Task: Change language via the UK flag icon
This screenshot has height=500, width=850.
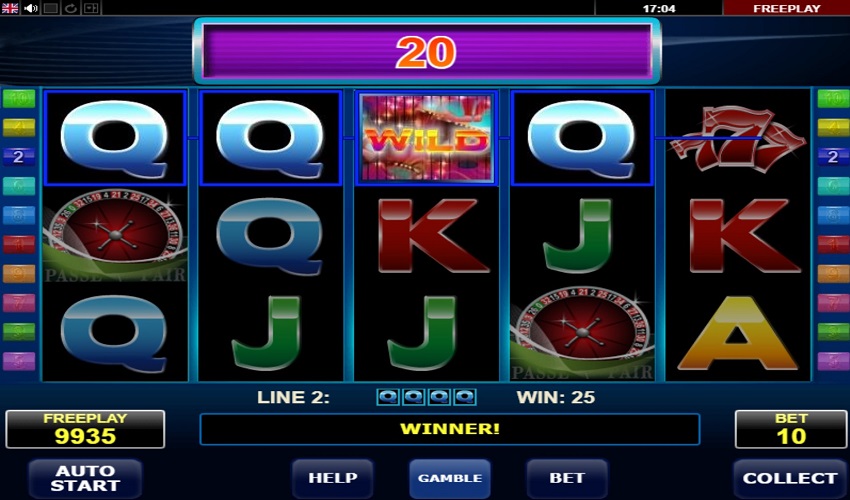Action: point(10,8)
